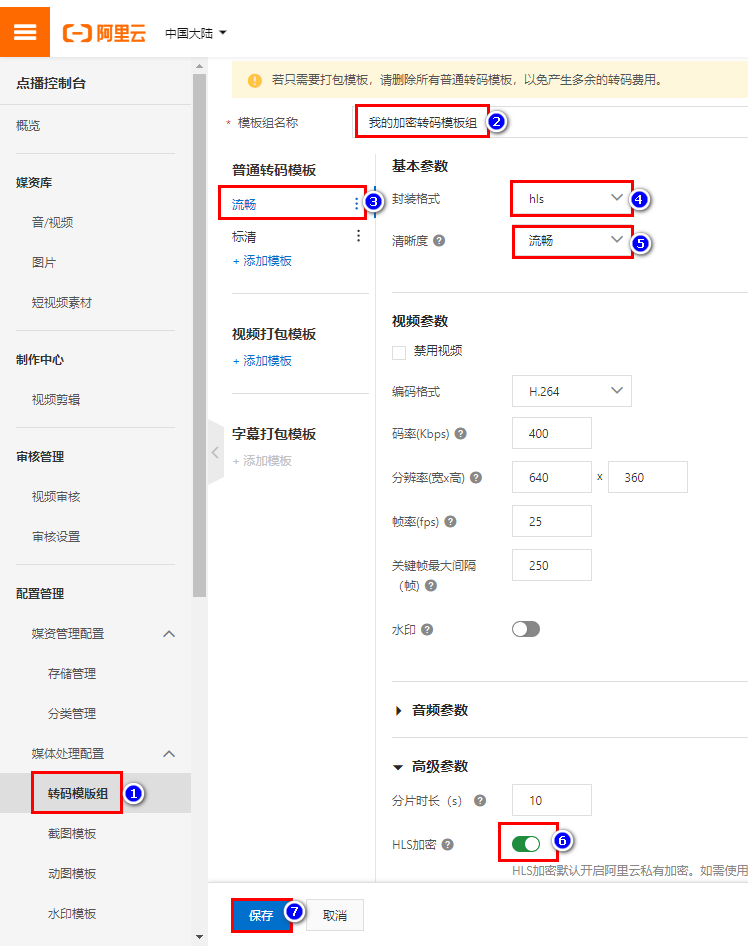Turn off the HLS加密 switch
The image size is (748, 946).
click(x=526, y=844)
